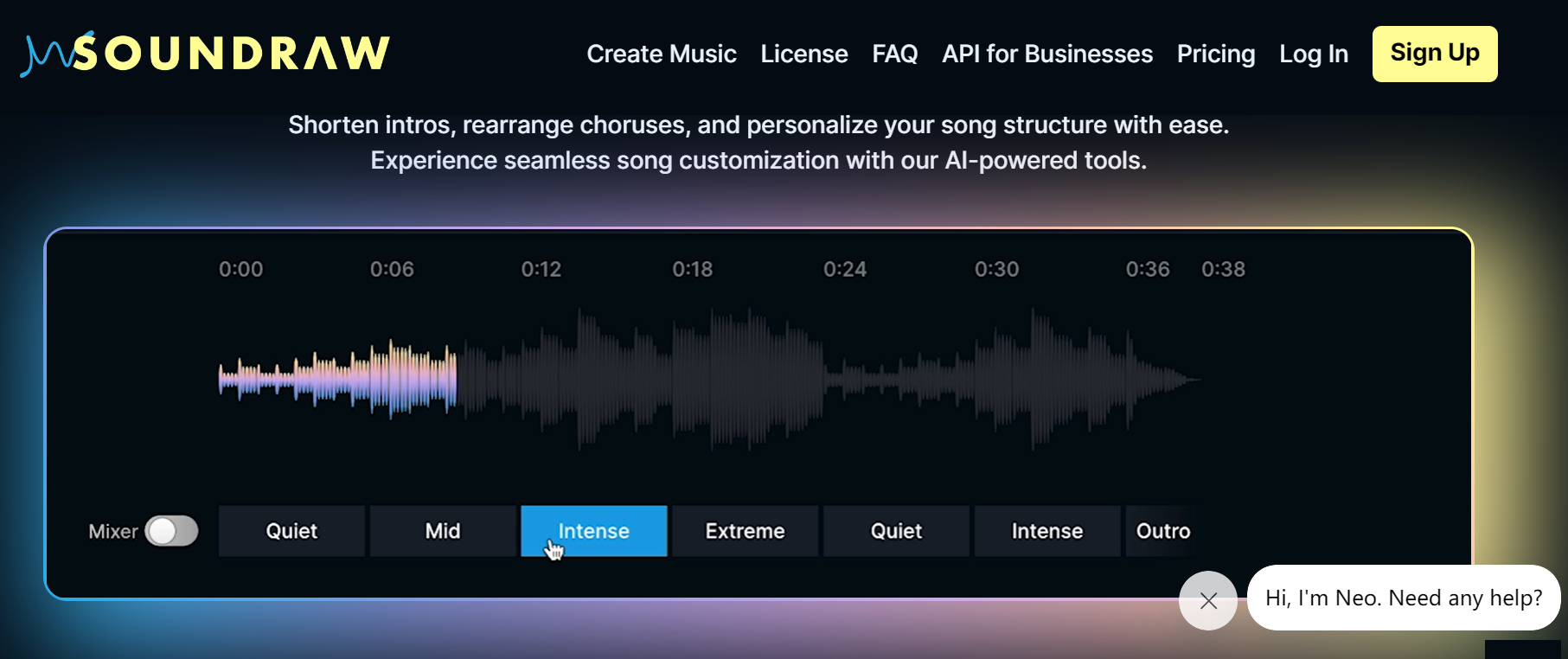Select the first Quiet section block
Image resolution: width=1568 pixels, height=659 pixels.
[291, 531]
